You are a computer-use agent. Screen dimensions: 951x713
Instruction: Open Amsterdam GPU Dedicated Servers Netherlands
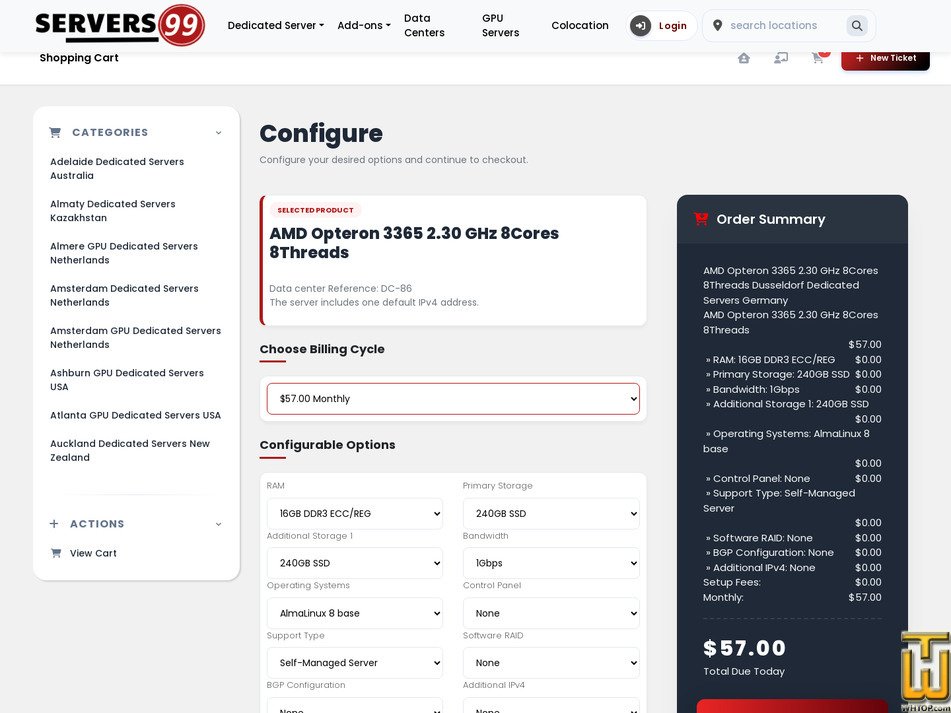tap(135, 338)
